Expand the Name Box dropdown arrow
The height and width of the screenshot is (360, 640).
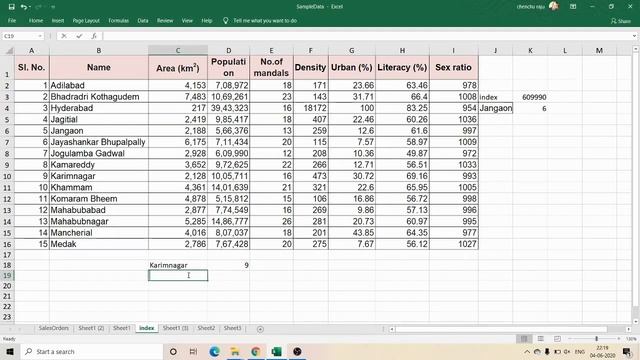[40, 36]
